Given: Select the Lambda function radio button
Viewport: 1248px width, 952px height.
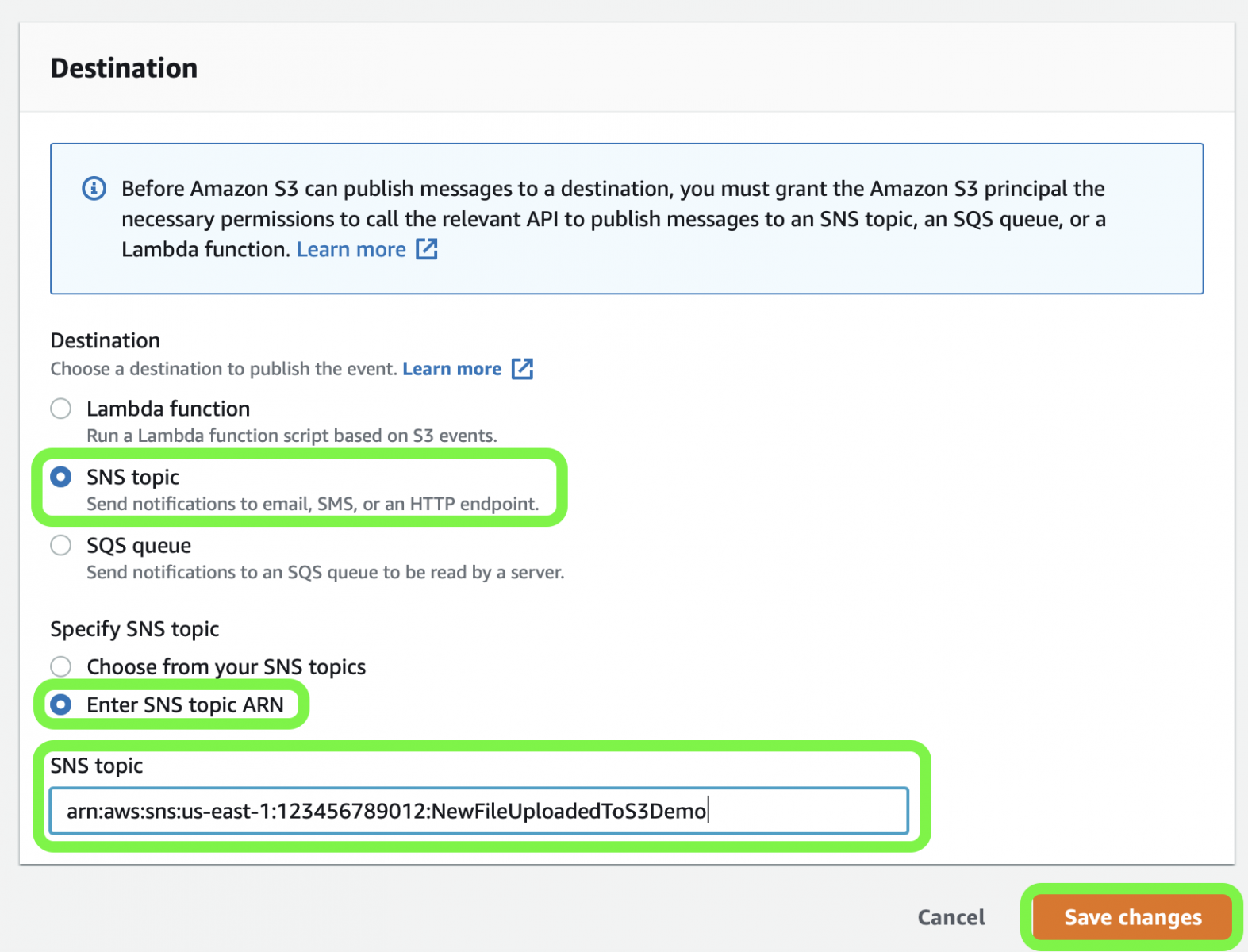Looking at the screenshot, I should pyautogui.click(x=61, y=409).
